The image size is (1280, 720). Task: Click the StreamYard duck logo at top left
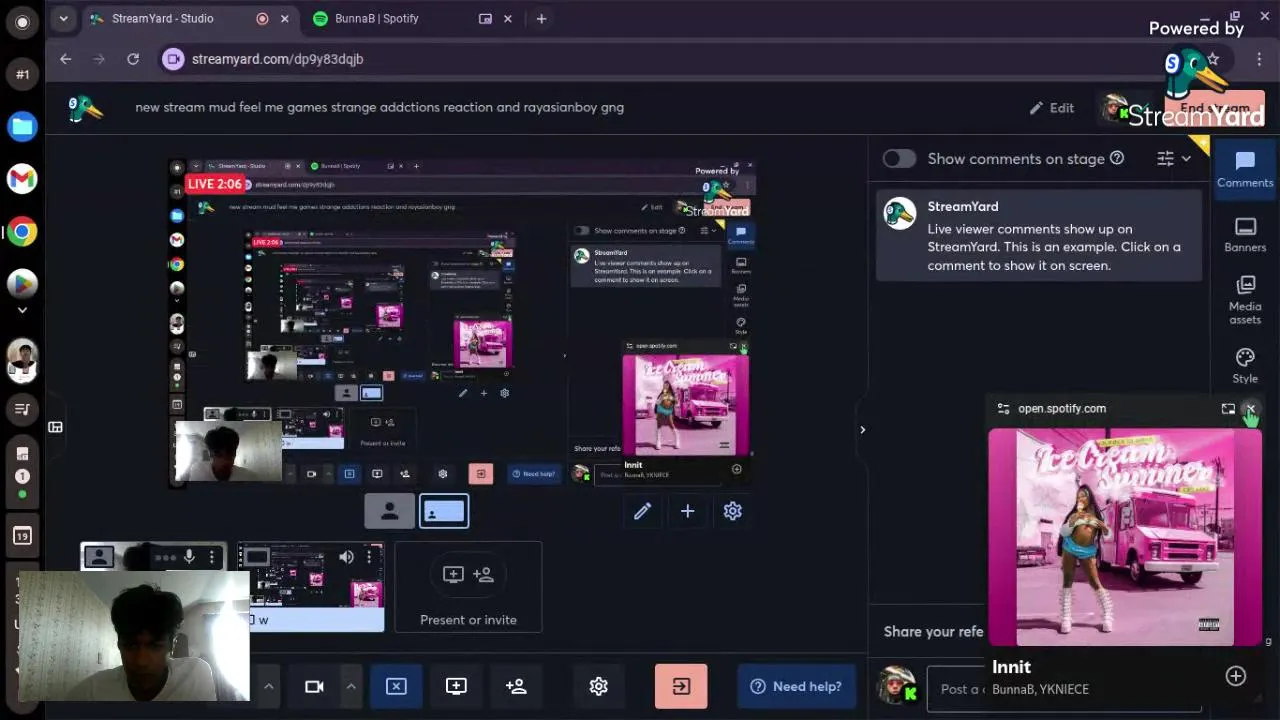[x=85, y=107]
